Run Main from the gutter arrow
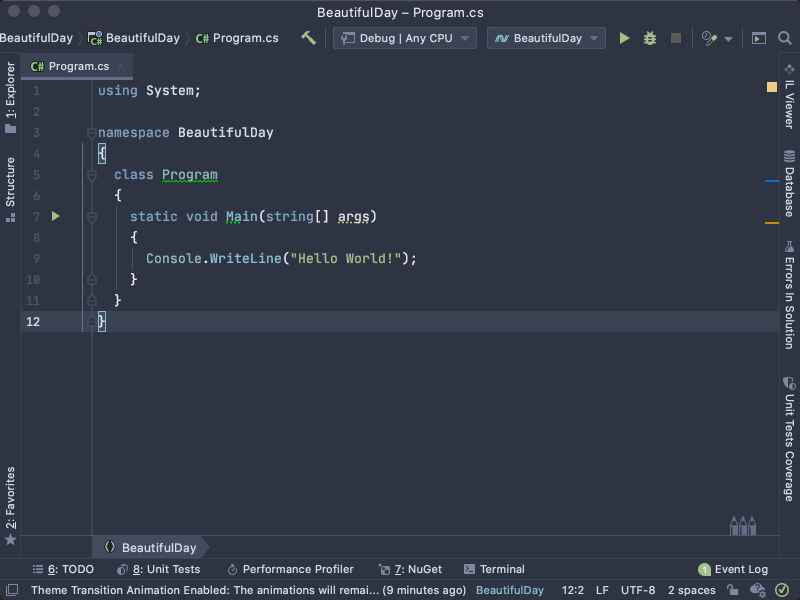 (56, 216)
